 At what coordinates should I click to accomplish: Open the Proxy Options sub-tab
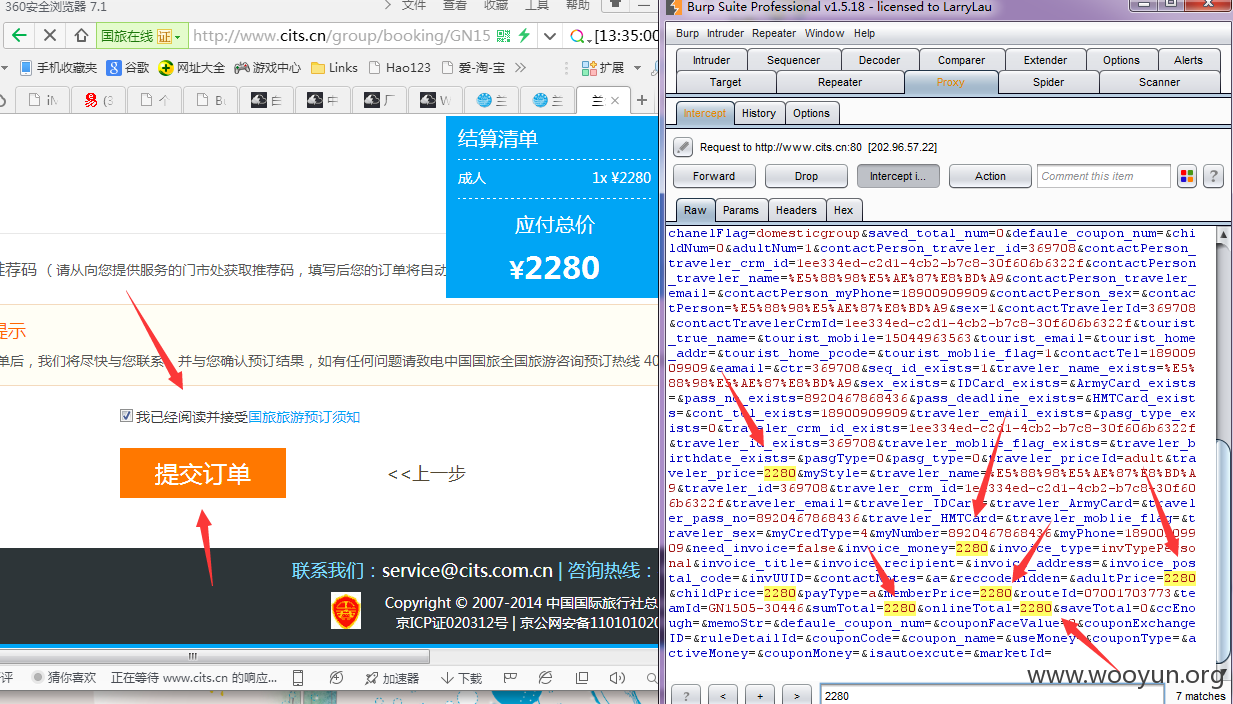811,113
